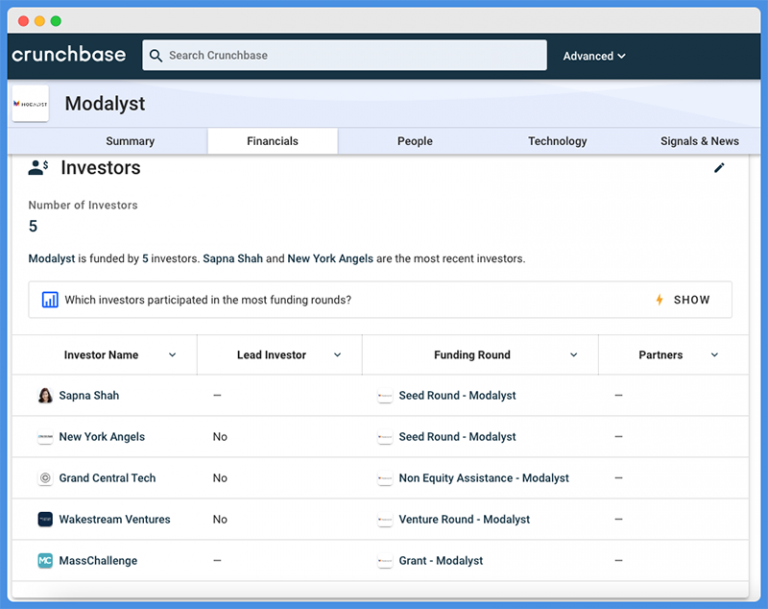Click the MassChallenge MC logo icon
Image resolution: width=768 pixels, height=609 pixels.
coord(45,560)
